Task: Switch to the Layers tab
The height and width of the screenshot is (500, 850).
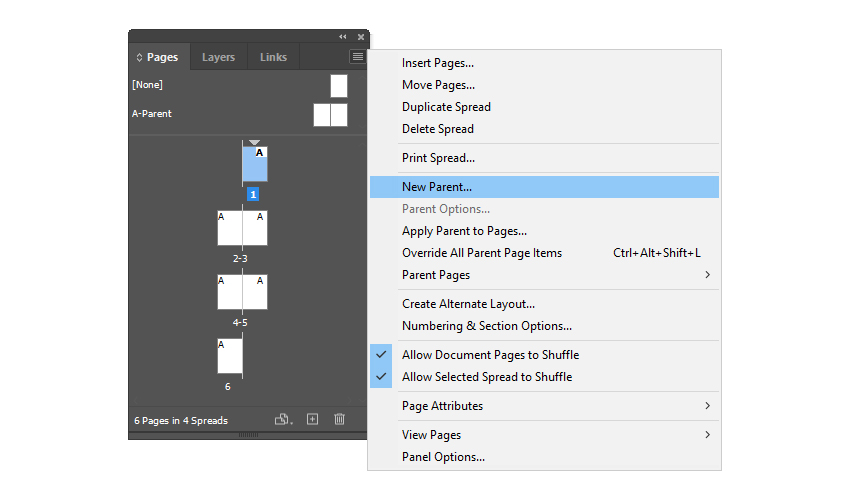Action: click(218, 57)
